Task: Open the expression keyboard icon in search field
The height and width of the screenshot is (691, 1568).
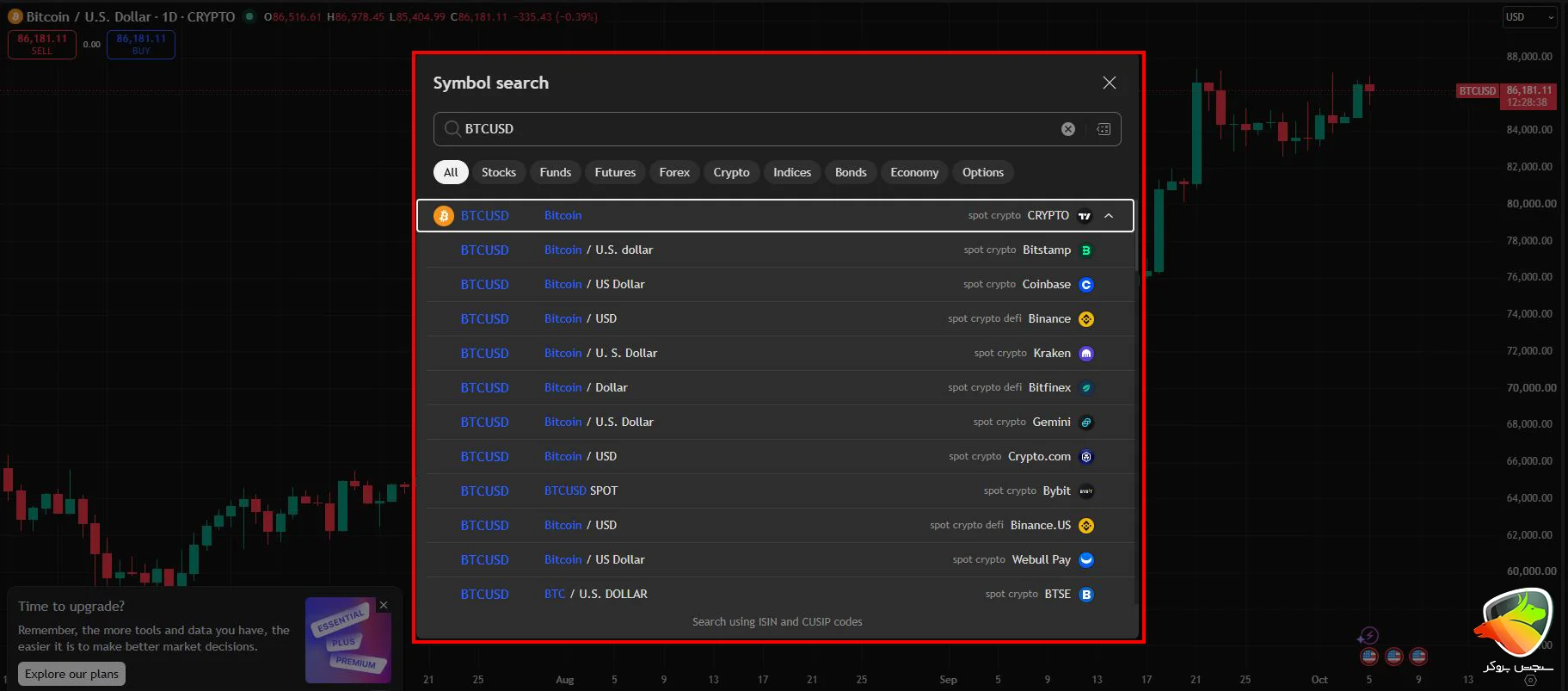Action: (x=1104, y=129)
